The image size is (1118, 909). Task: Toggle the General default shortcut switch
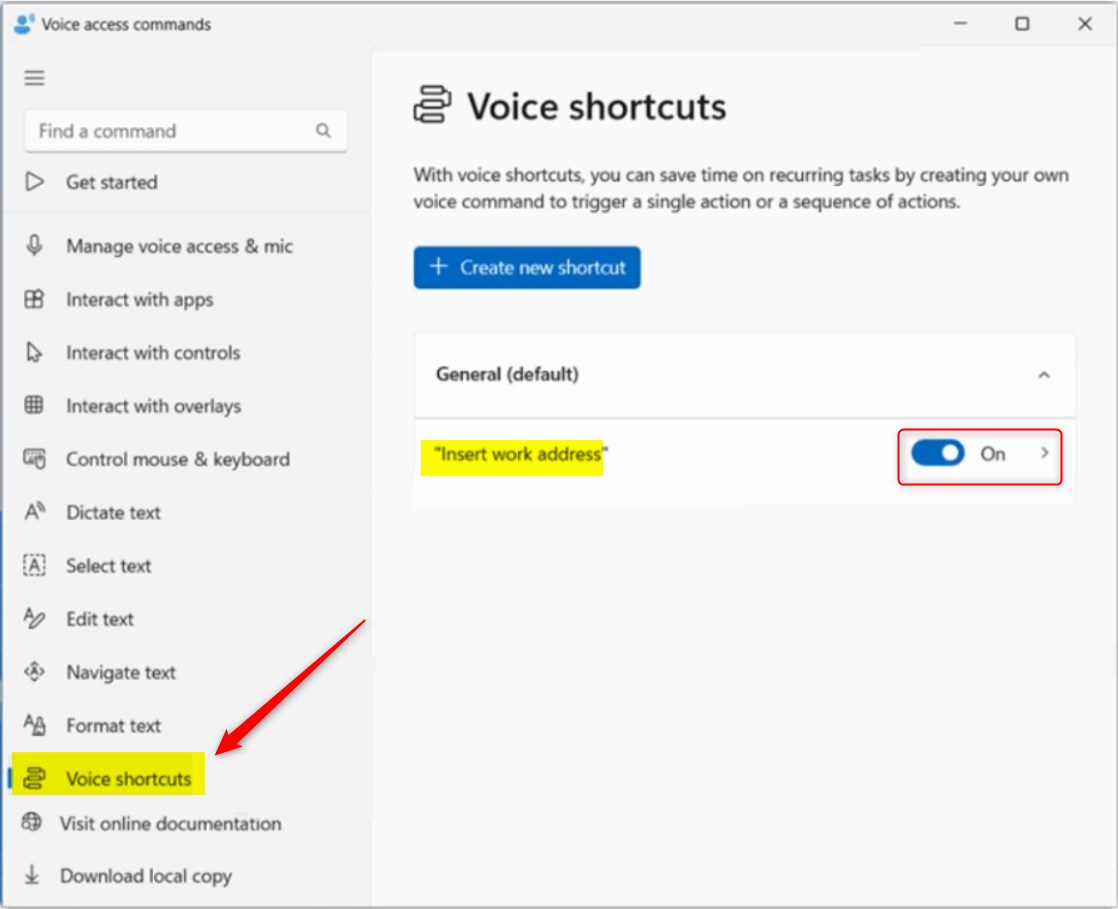pos(938,453)
